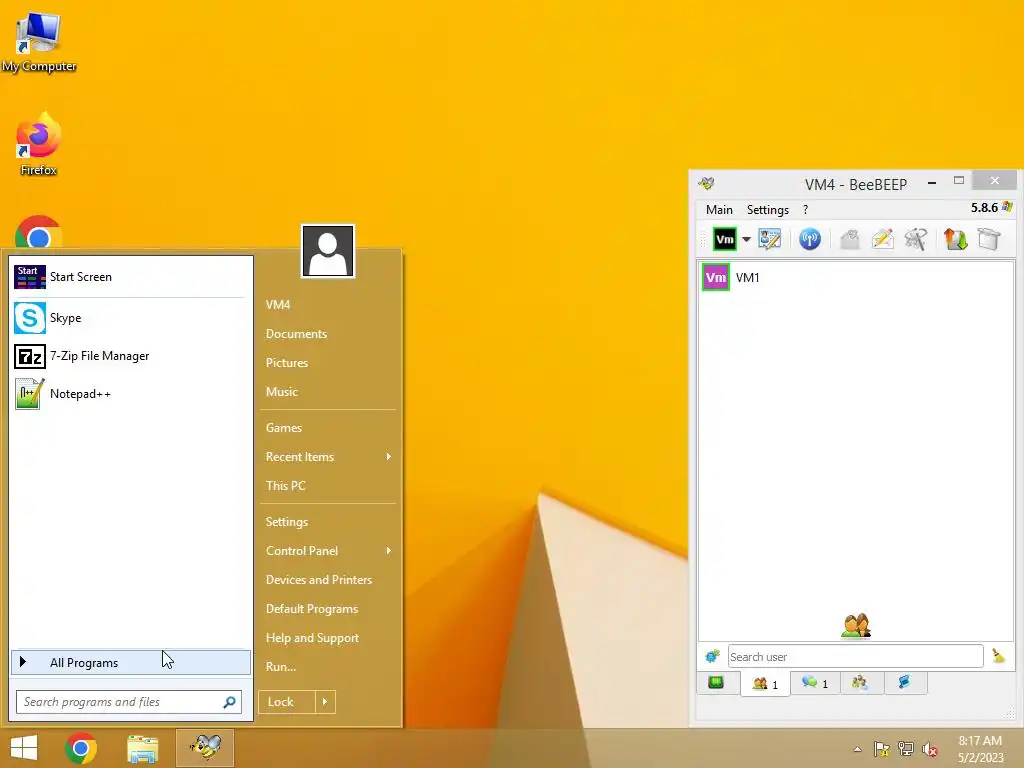Click the Action Center flag tray icon

pyautogui.click(x=882, y=749)
